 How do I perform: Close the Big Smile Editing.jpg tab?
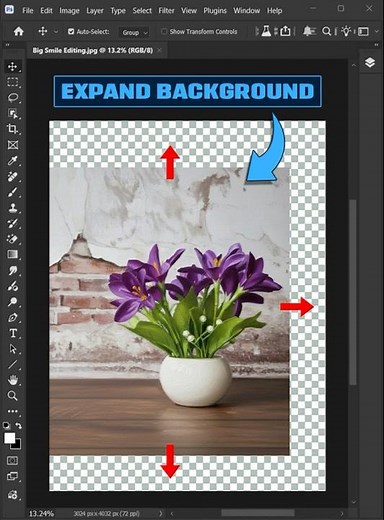click(160, 50)
